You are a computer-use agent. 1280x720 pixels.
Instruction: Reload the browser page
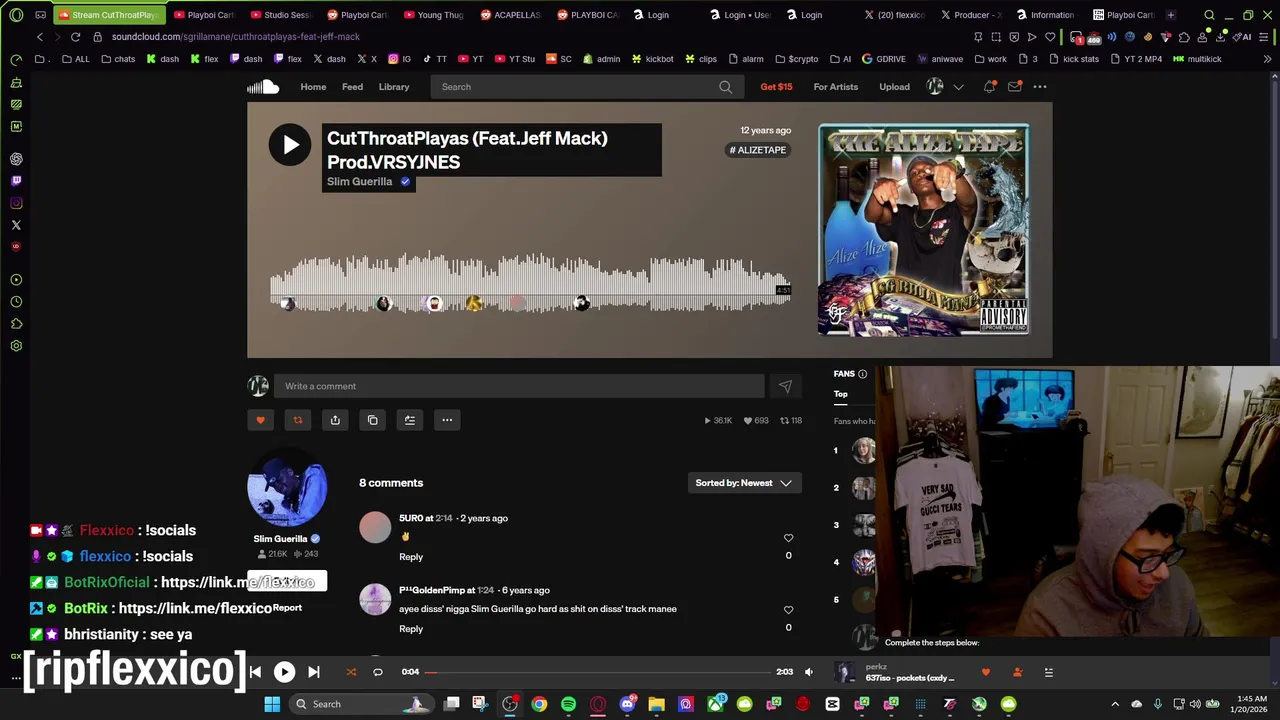[75, 37]
